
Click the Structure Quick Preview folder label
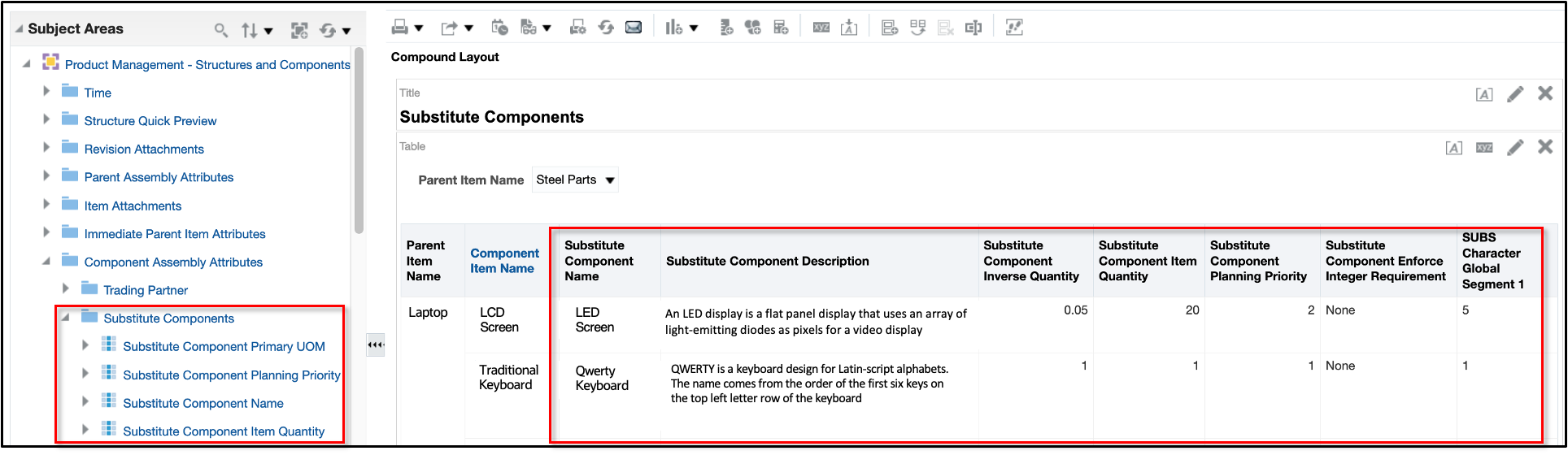pos(150,121)
